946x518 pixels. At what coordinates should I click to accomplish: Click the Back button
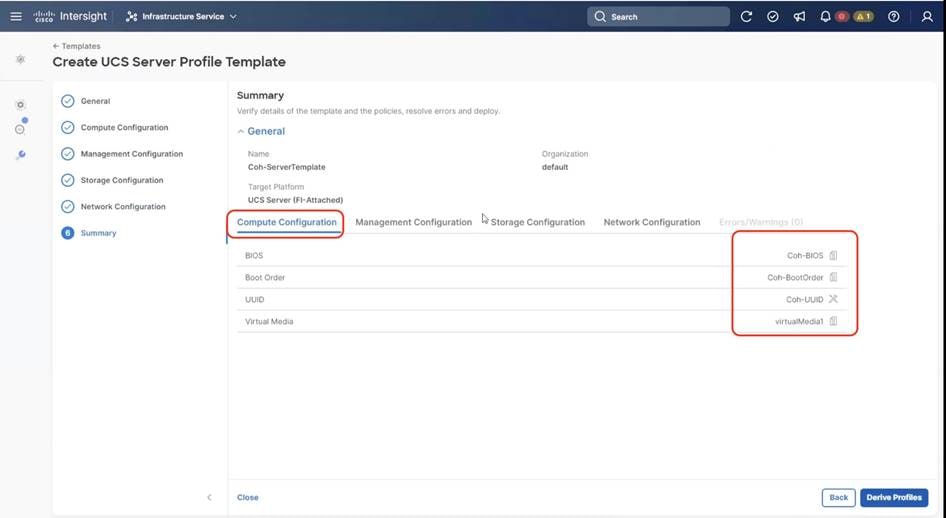(838, 497)
